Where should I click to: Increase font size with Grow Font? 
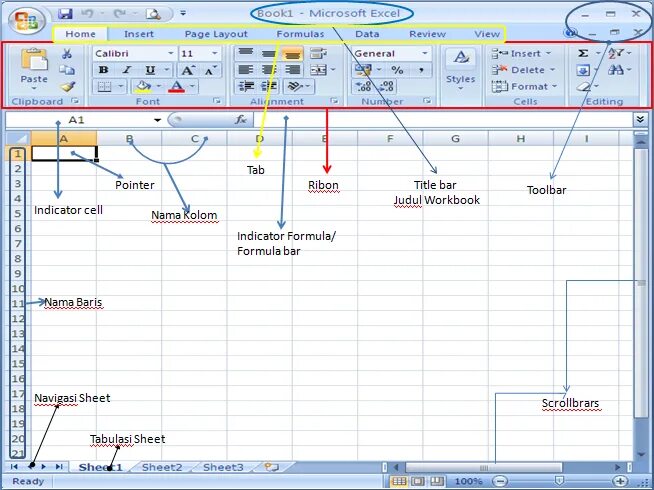pyautogui.click(x=187, y=70)
